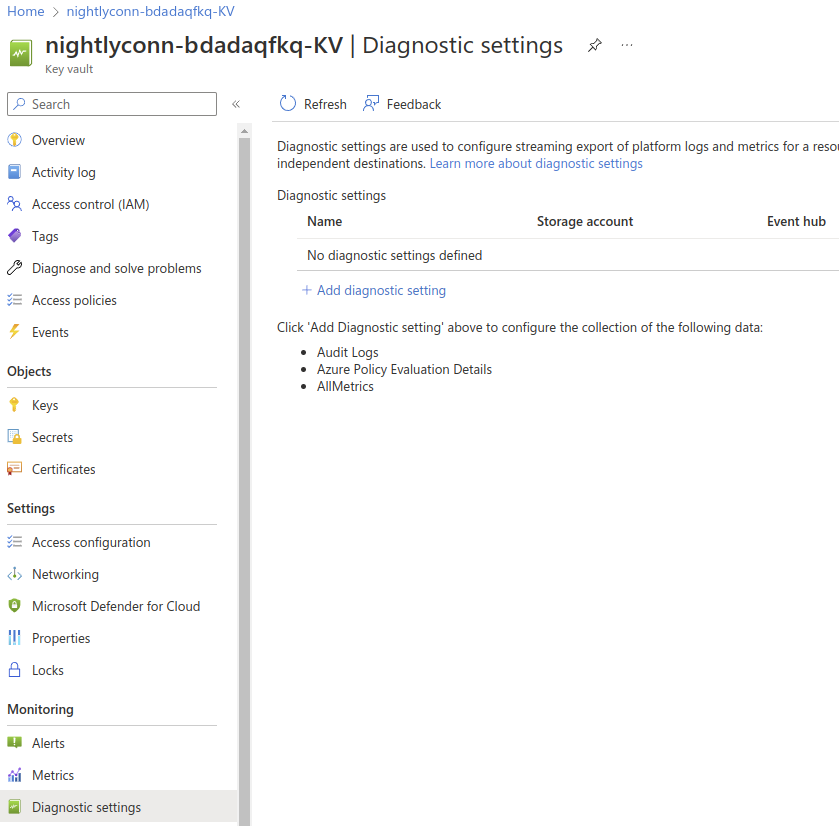This screenshot has width=839, height=826.
Task: Open Microsoft Defender for Cloud
Action: [115, 606]
